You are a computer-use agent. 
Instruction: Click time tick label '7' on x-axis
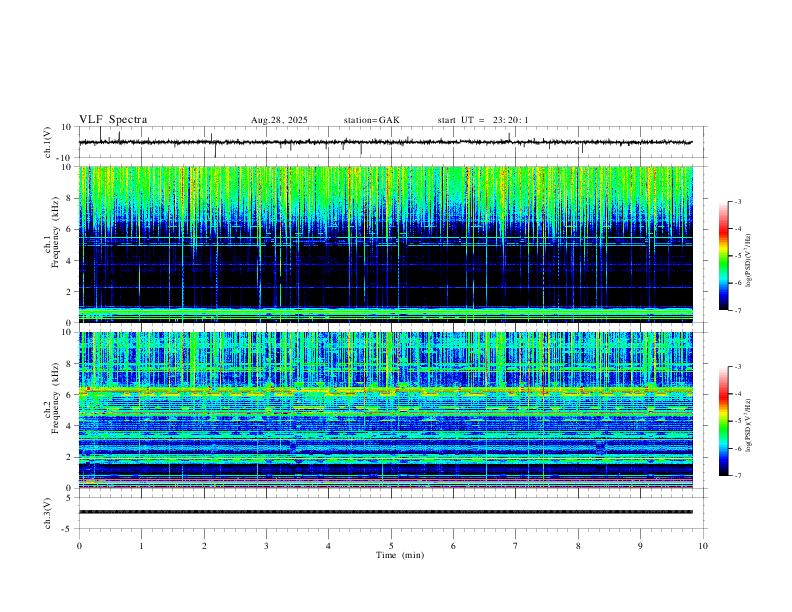click(x=516, y=546)
